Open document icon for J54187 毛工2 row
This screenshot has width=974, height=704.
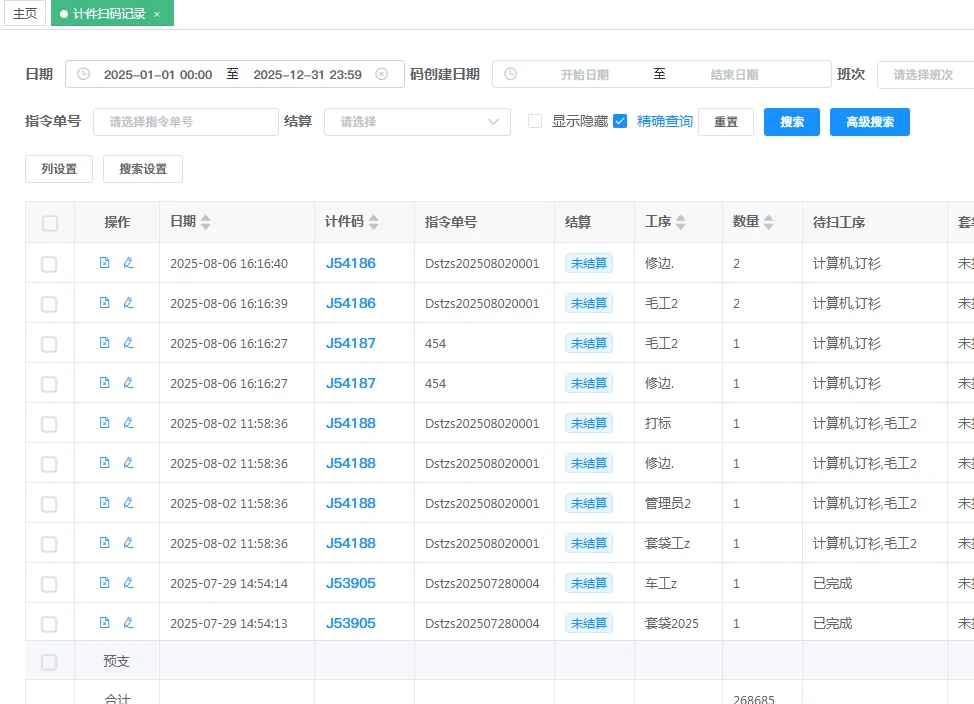click(104, 343)
